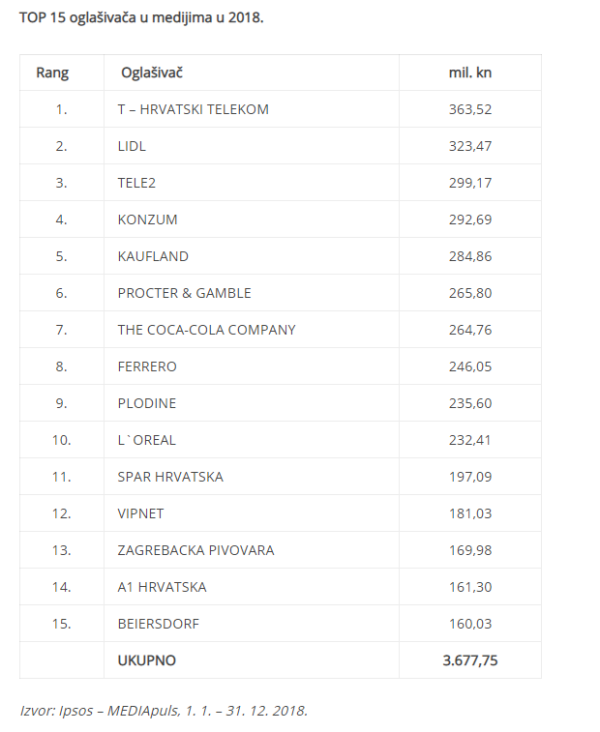
Task: Click the 'Izvor: Ipsos – MEDIApuls' source note
Action: coord(164,711)
